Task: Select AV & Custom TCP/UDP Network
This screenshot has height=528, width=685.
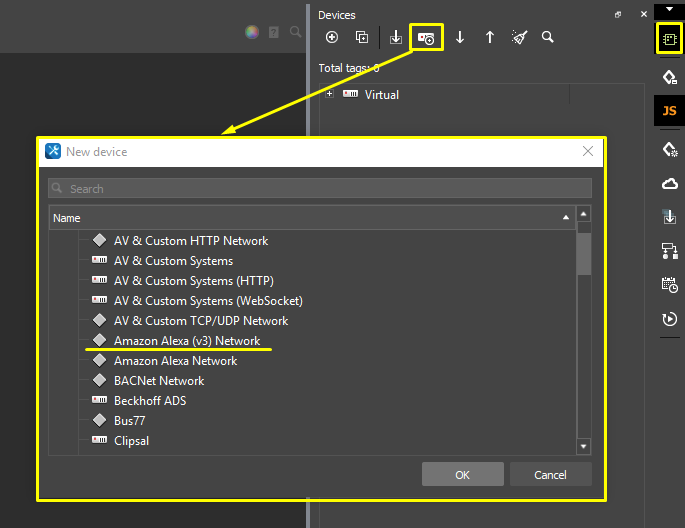Action: pos(201,321)
